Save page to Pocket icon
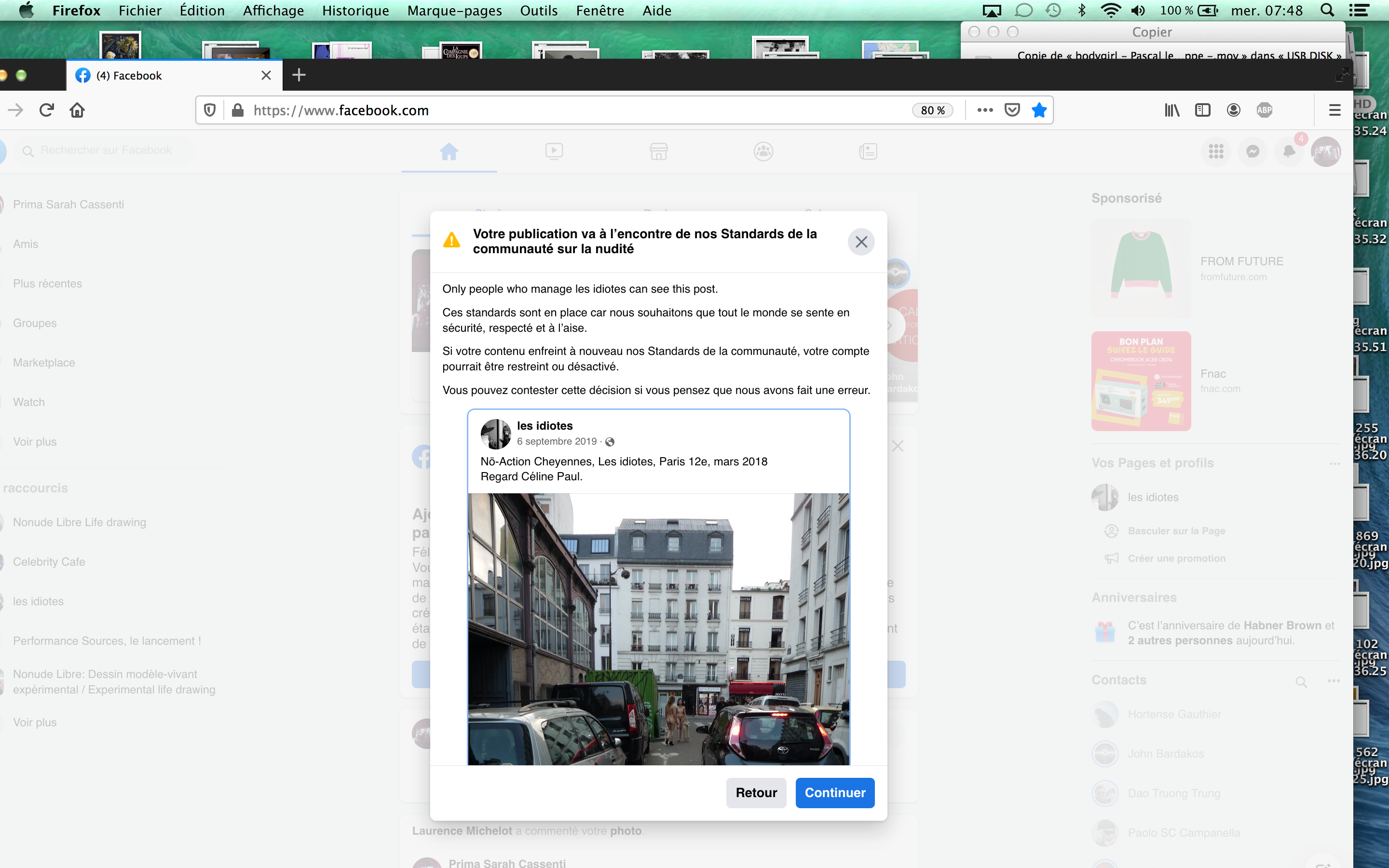Screen dimensions: 1389x868 pos(1012,110)
